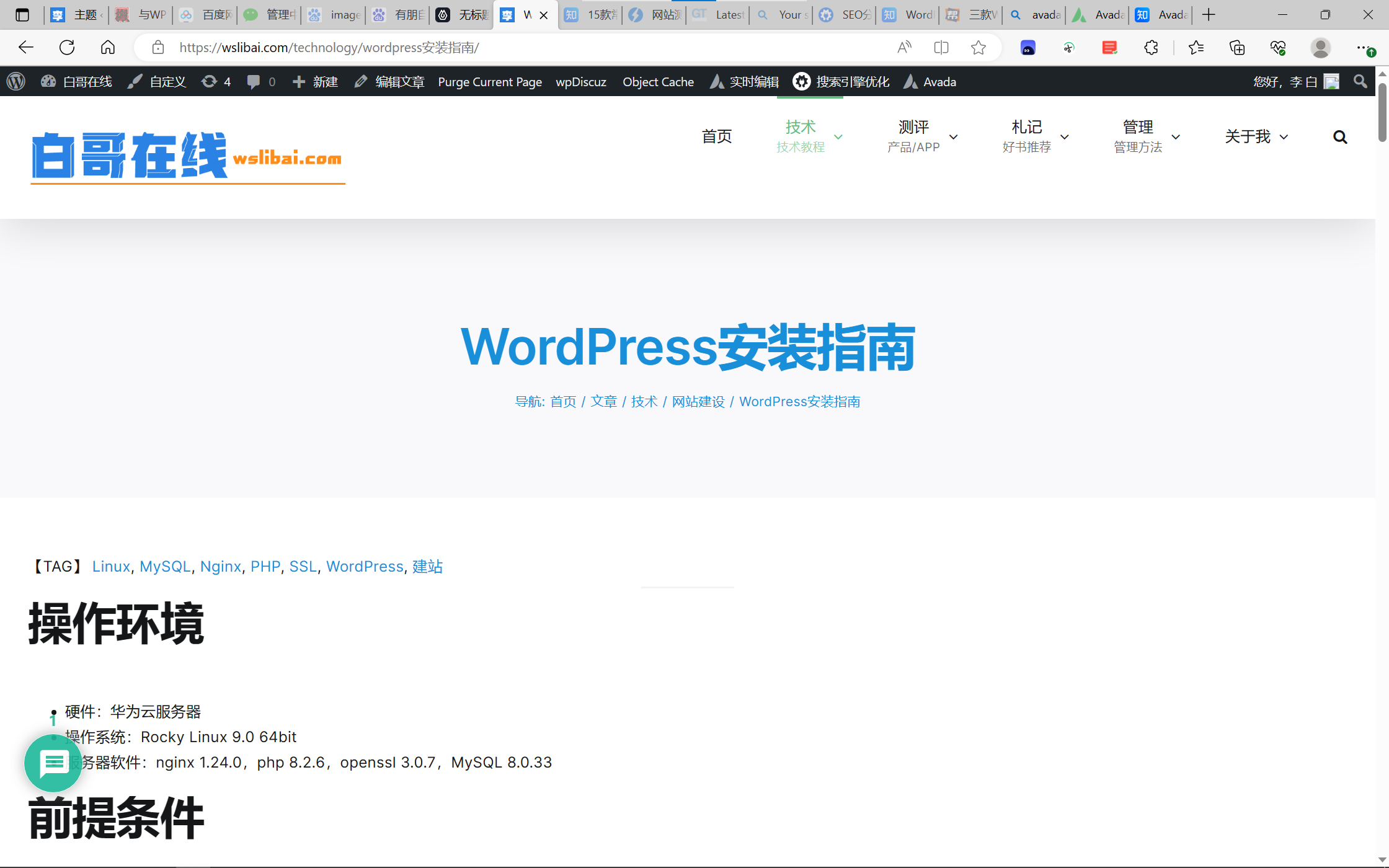
Task: Click the vertical page scrollbar thumb
Action: tap(1382, 112)
